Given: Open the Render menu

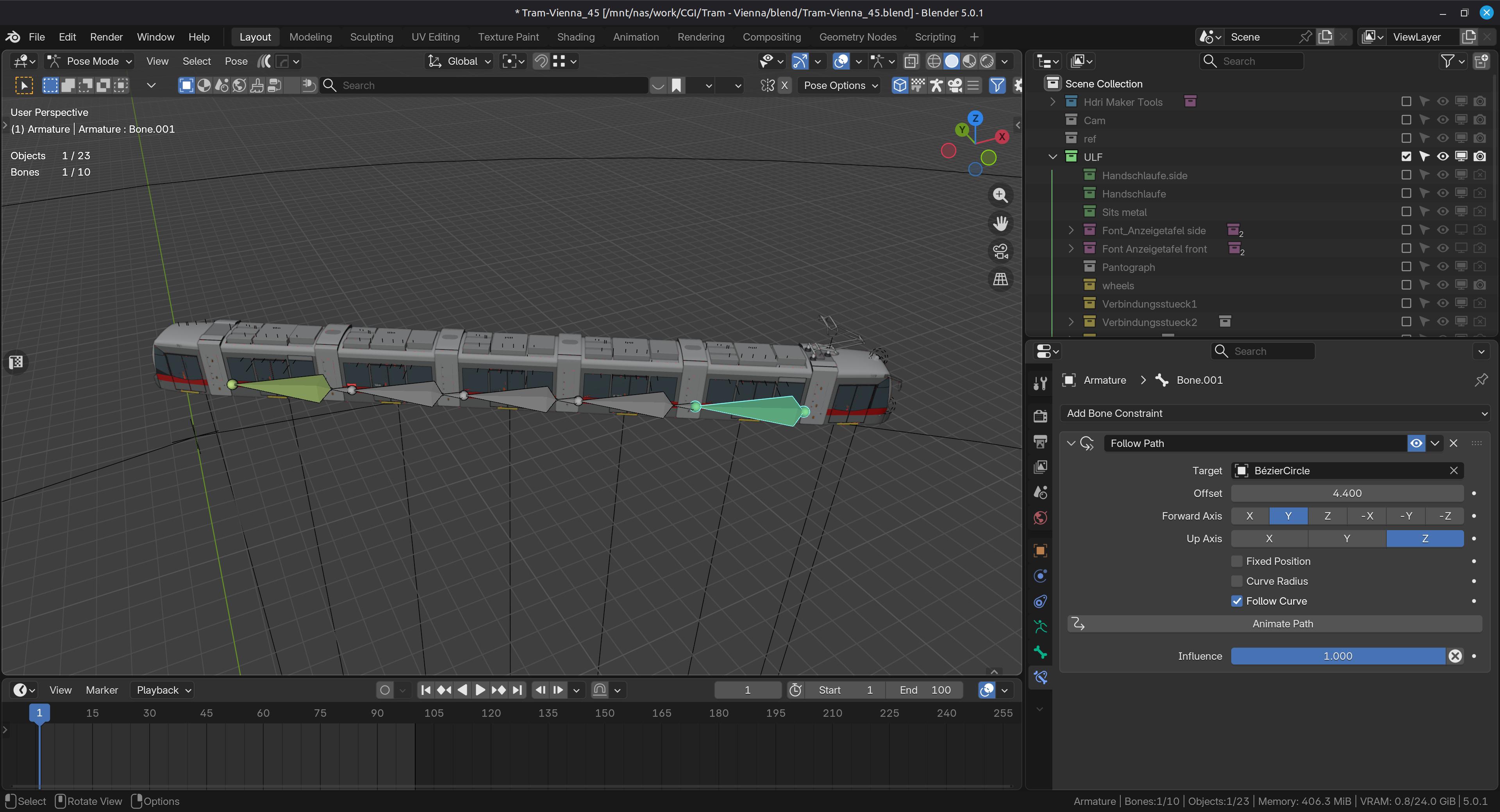Looking at the screenshot, I should (106, 37).
